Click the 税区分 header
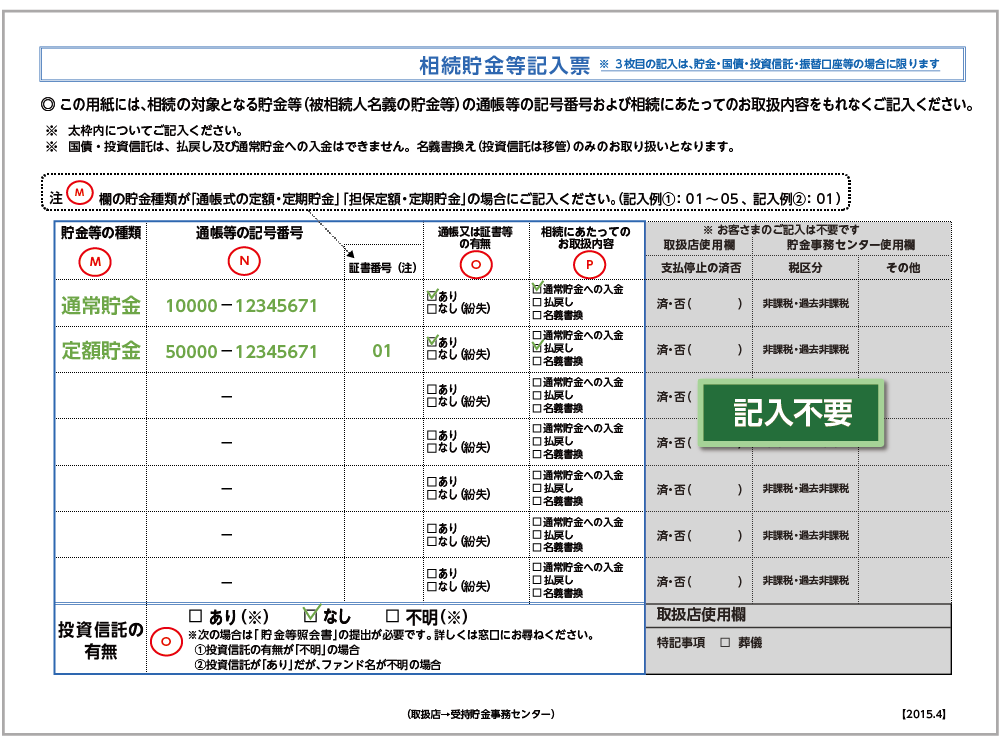Screen dimensions: 1001x746 tap(805, 268)
